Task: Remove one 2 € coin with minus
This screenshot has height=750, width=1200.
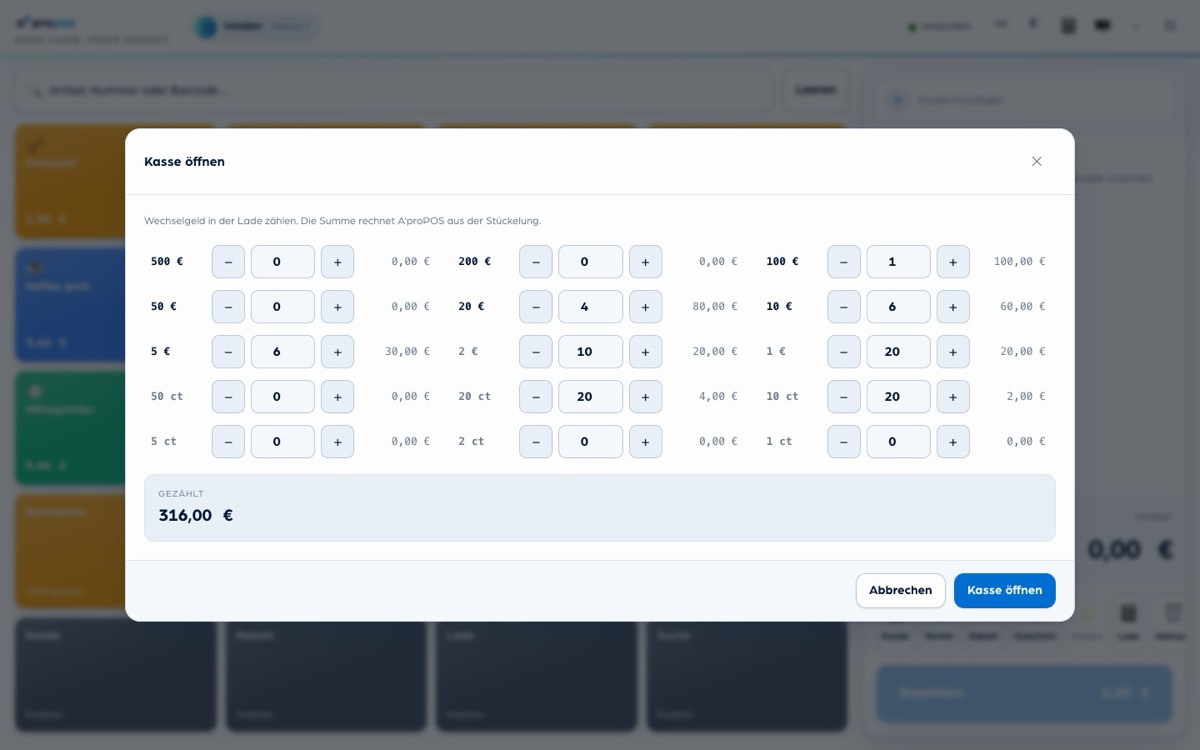Action: 536,352
